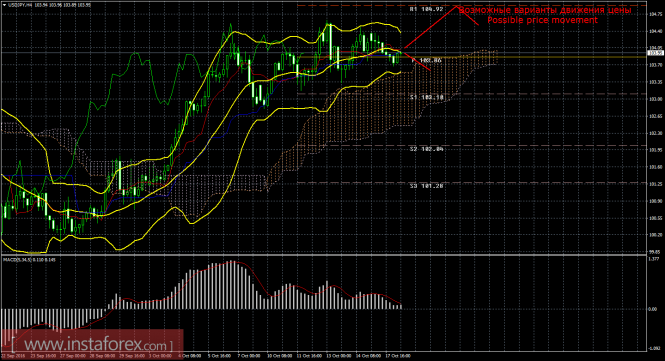Select the R1 104.92 resistance level label
This screenshot has width=665, height=361.
[x=427, y=9]
